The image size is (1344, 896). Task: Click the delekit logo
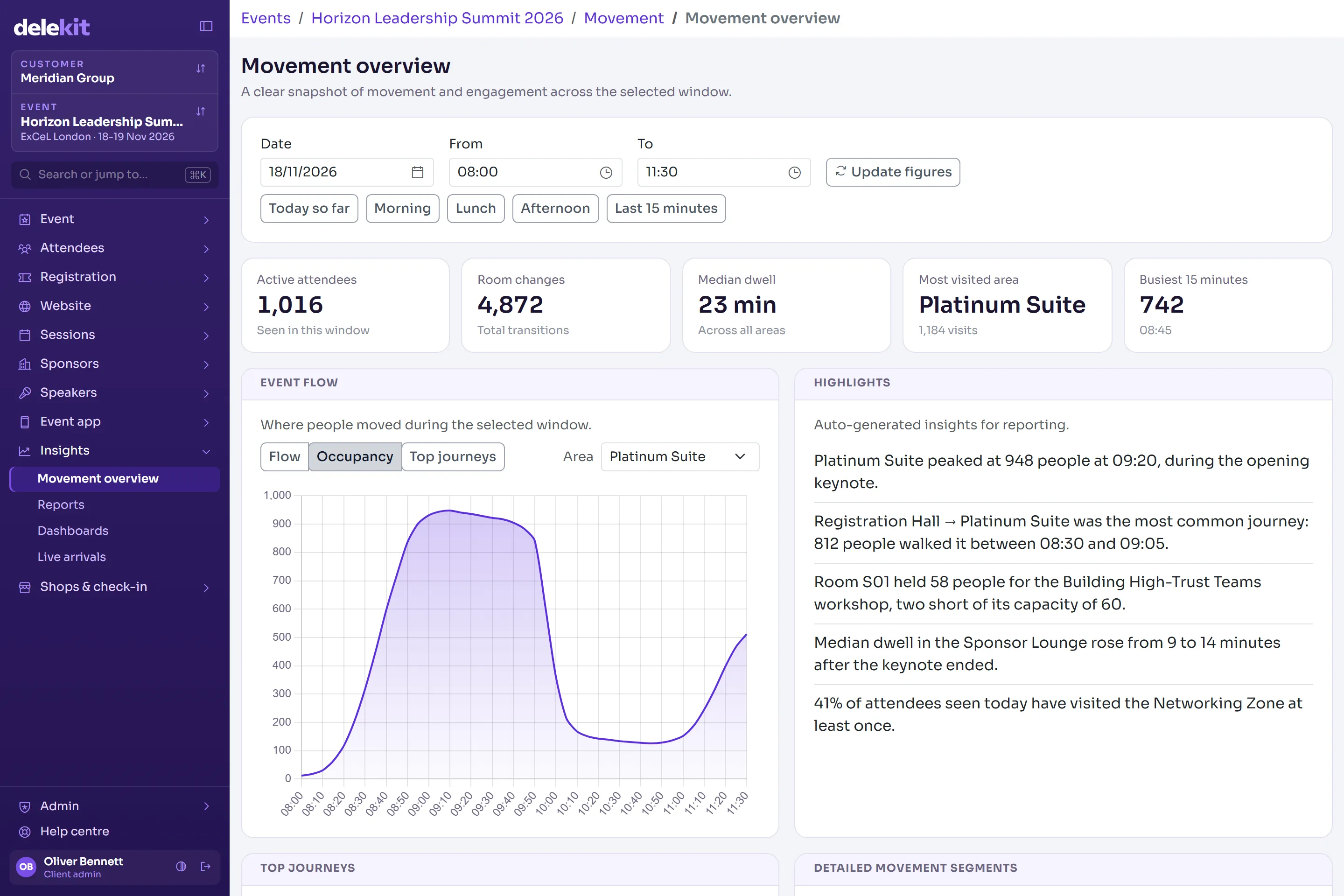pyautogui.click(x=51, y=27)
